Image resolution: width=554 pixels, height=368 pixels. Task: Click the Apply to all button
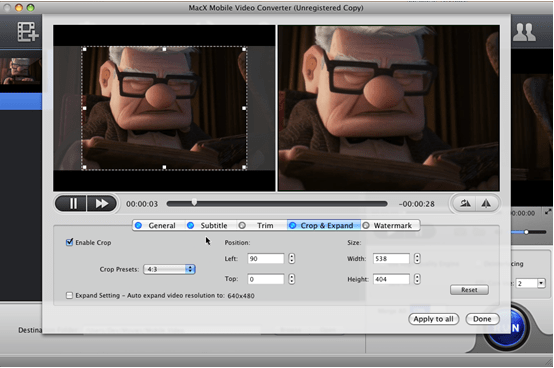coord(434,319)
